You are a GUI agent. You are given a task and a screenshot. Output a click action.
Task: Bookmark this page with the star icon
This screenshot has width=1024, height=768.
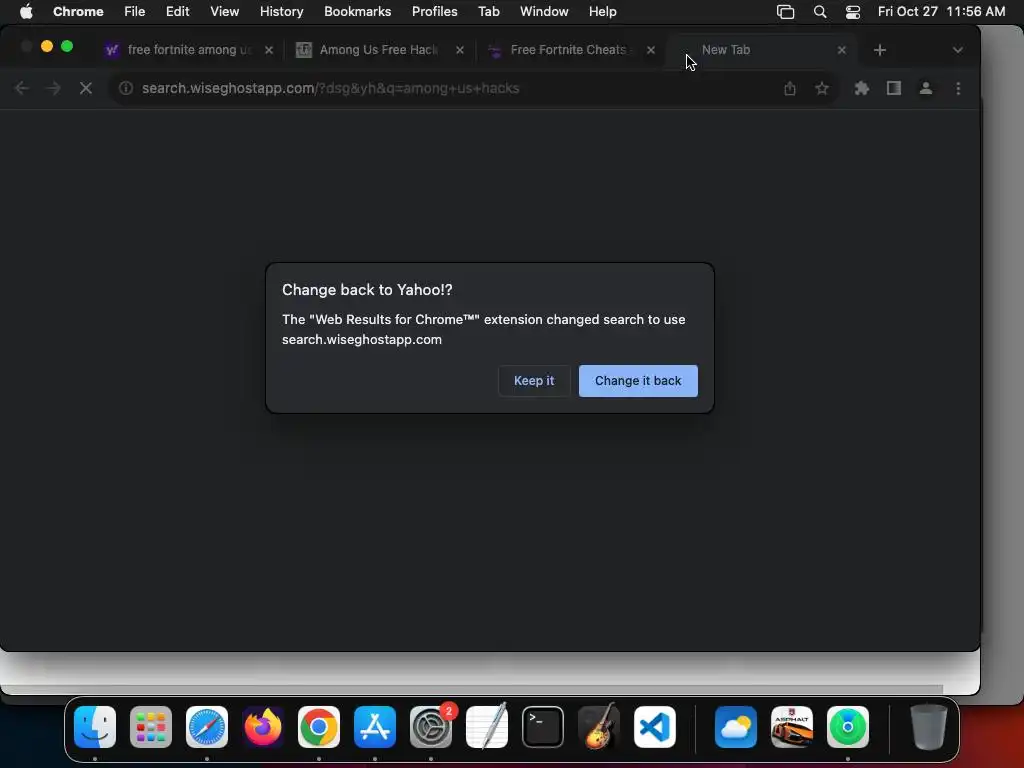(822, 88)
